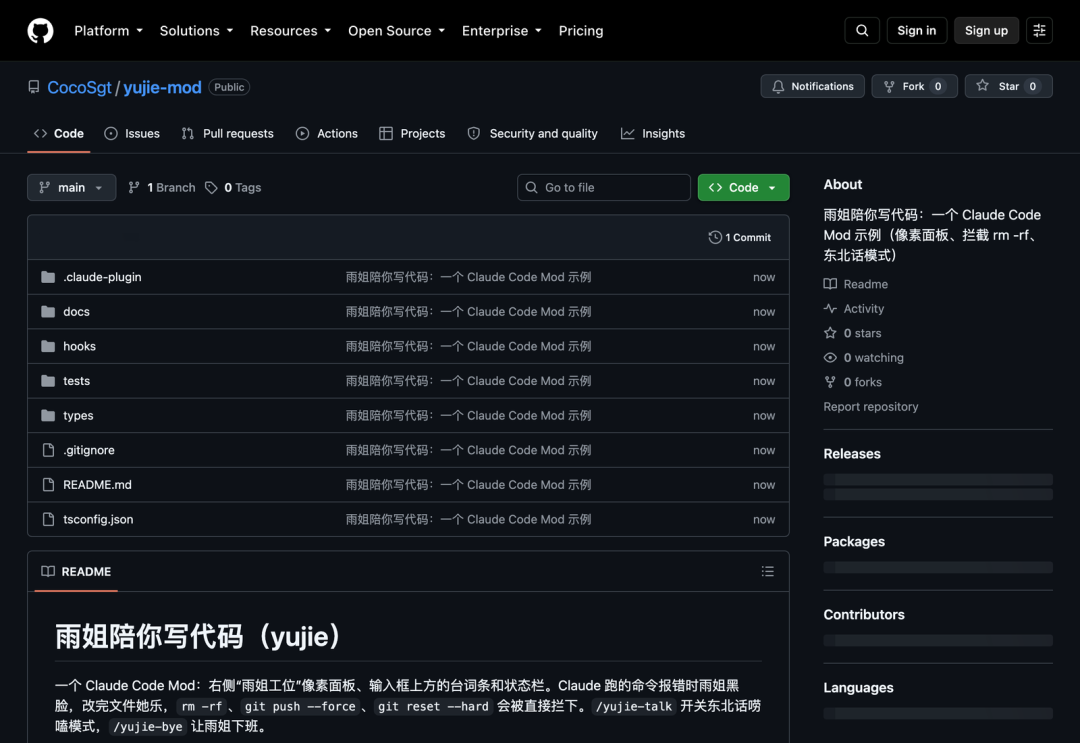
Task: Expand the Solutions menu
Action: click(x=196, y=31)
